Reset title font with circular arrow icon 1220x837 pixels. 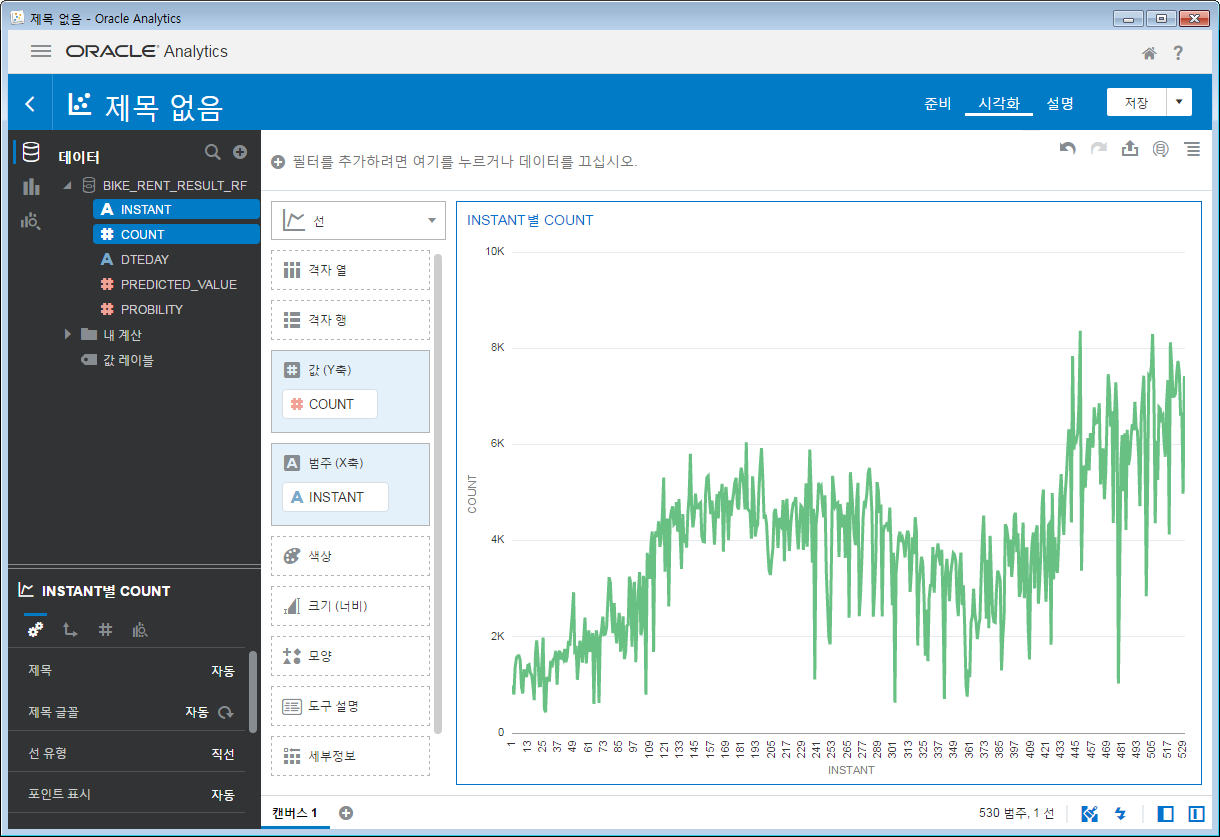click(226, 713)
